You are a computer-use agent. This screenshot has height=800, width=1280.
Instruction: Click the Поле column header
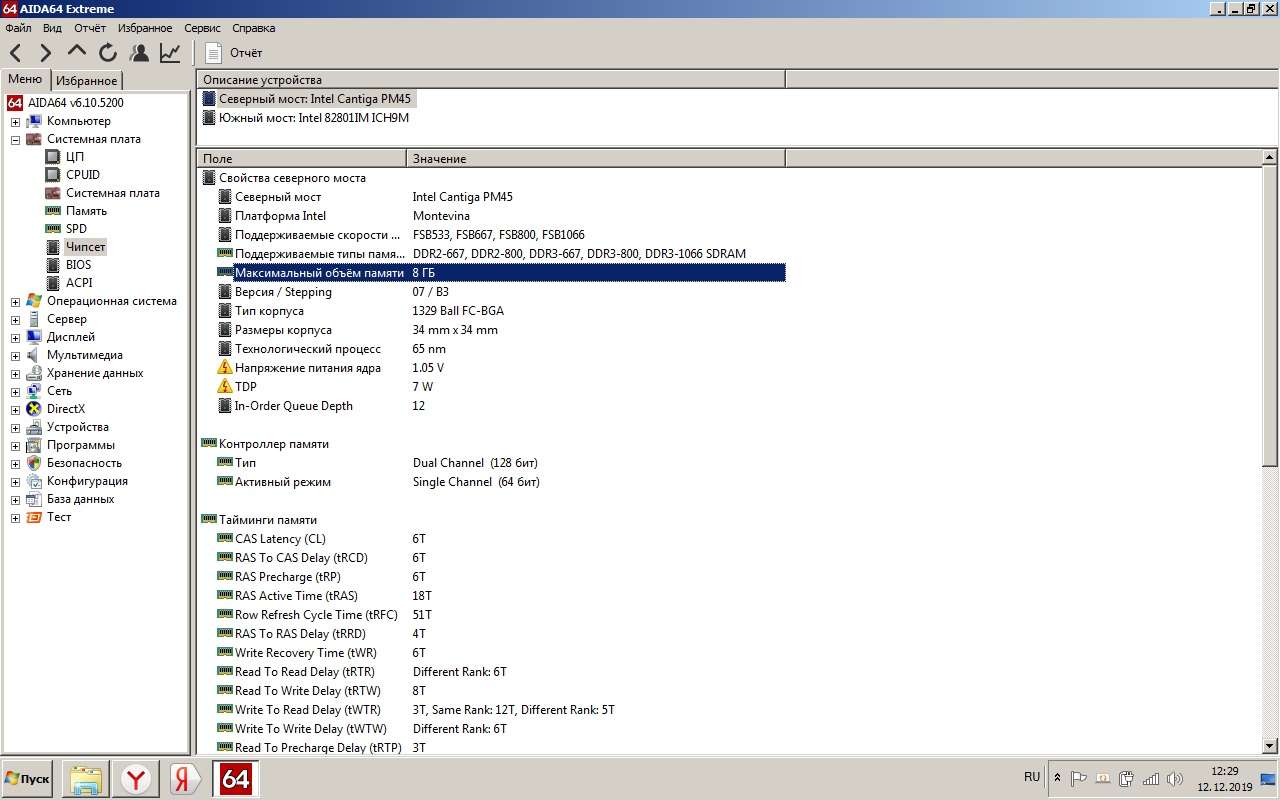click(301, 158)
